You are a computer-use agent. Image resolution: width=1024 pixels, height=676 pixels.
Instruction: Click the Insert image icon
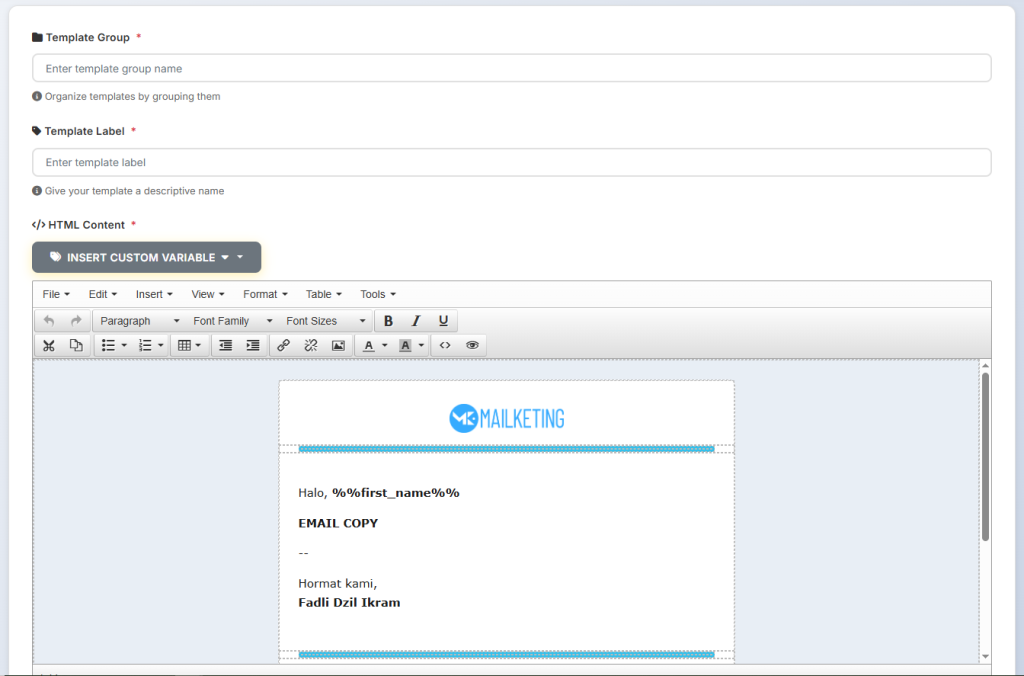[x=338, y=345]
